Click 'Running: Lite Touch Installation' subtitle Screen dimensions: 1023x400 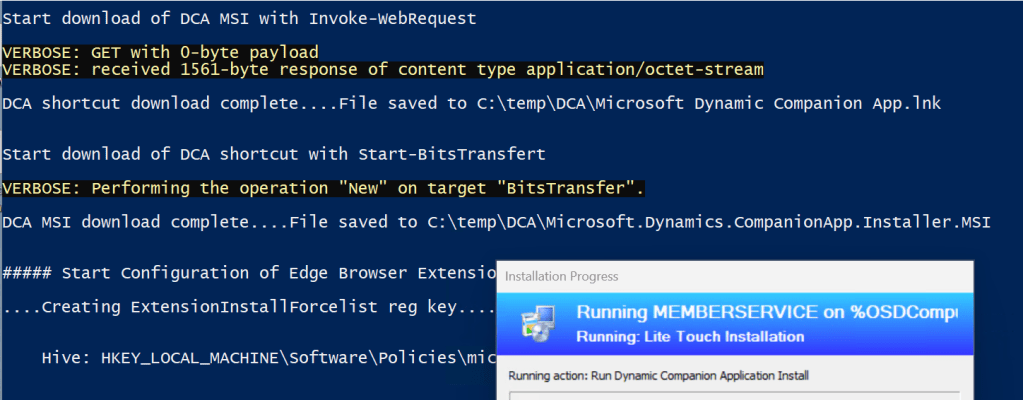point(690,337)
